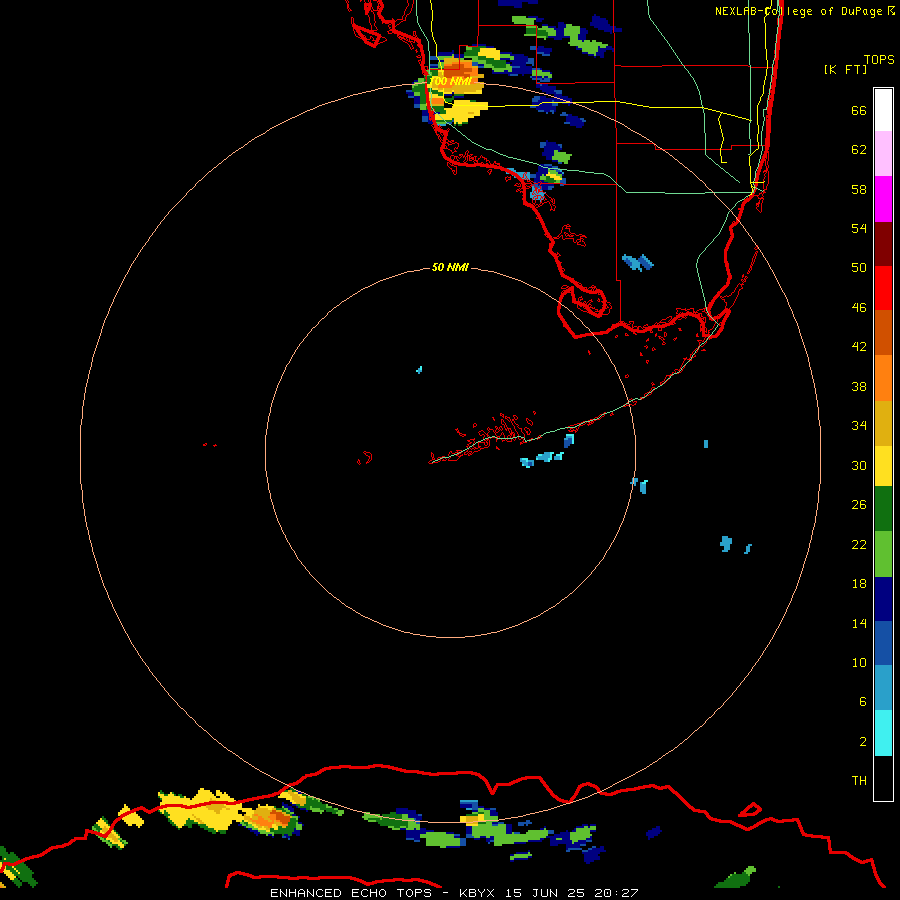Image resolution: width=900 pixels, height=900 pixels.
Task: Click the legend value 58
Action: pyautogui.click(x=859, y=189)
